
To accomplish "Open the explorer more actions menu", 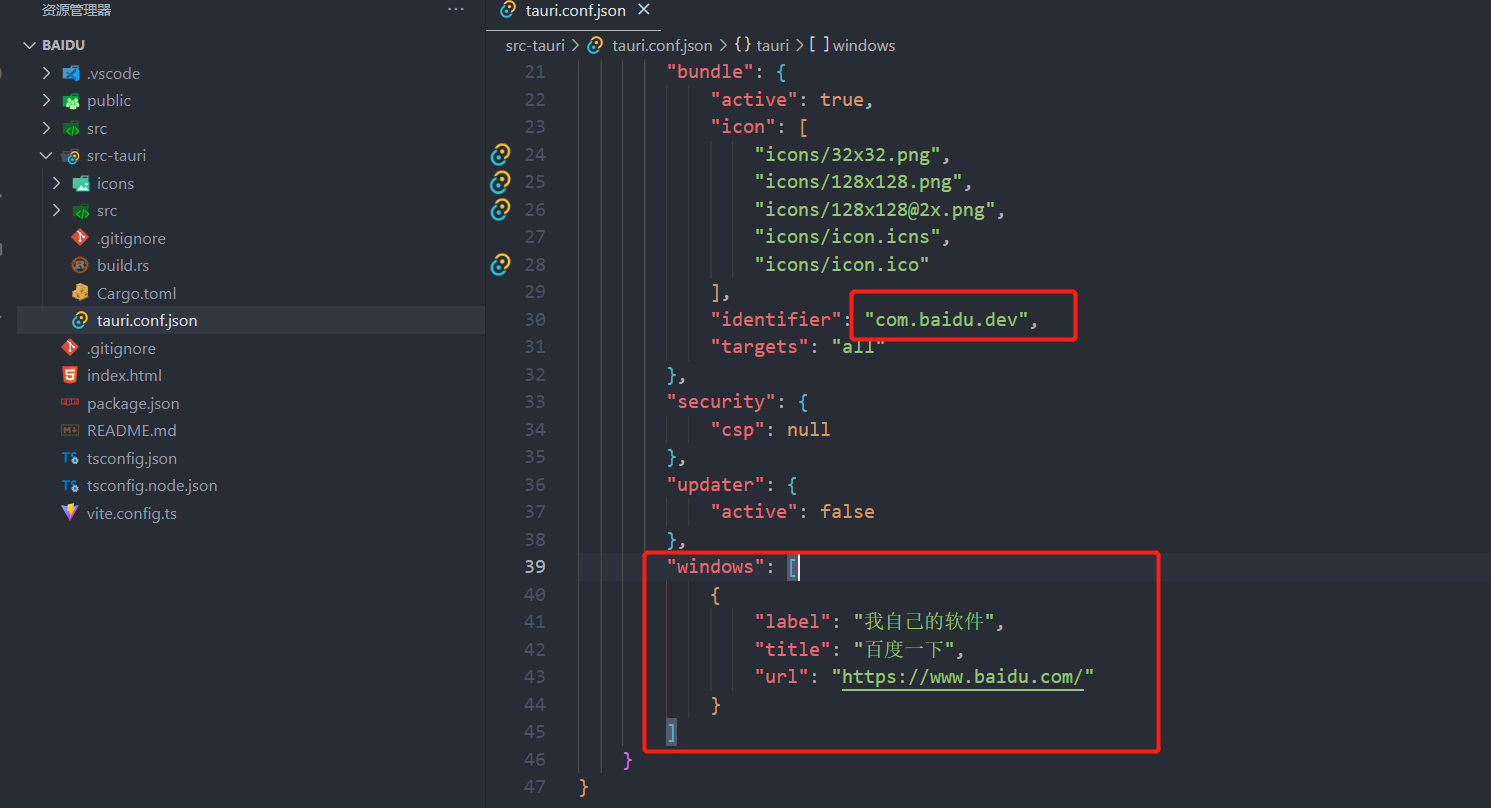I will pos(456,9).
